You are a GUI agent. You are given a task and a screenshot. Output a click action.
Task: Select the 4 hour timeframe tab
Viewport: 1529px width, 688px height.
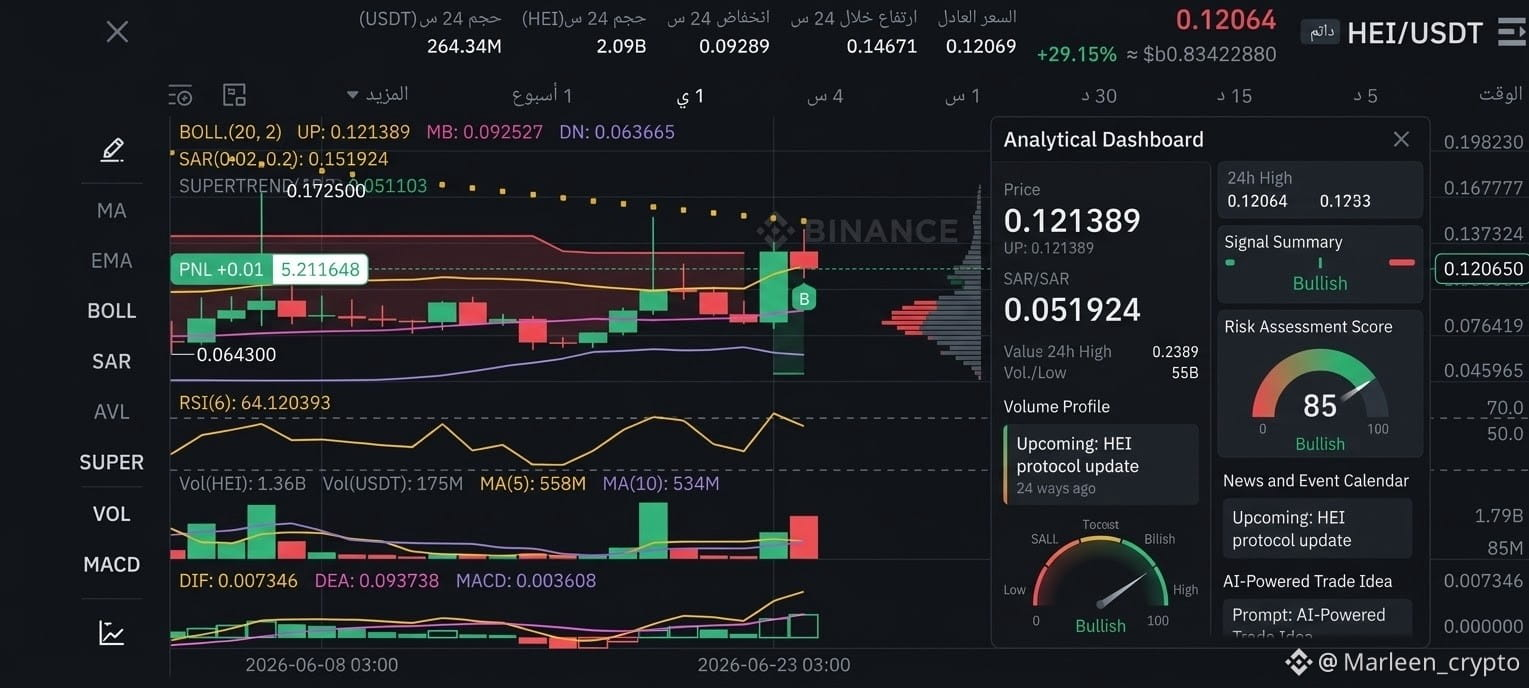click(x=825, y=96)
